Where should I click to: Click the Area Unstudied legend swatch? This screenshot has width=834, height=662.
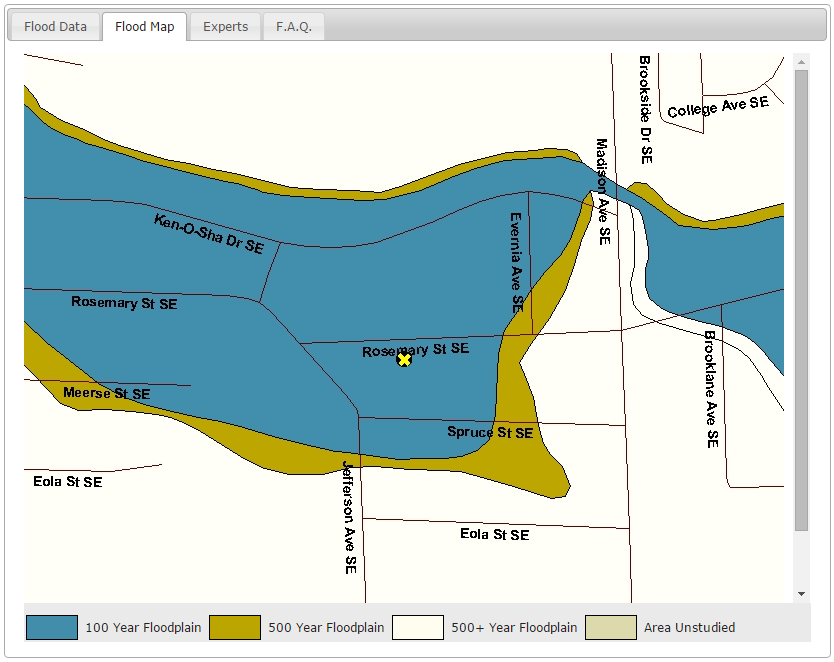pos(611,627)
